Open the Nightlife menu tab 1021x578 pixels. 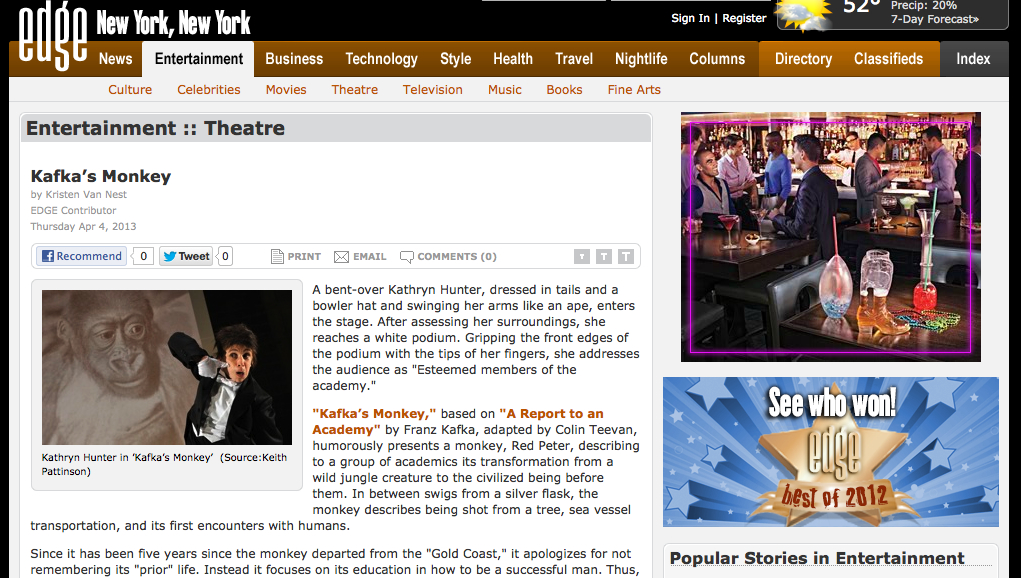641,59
